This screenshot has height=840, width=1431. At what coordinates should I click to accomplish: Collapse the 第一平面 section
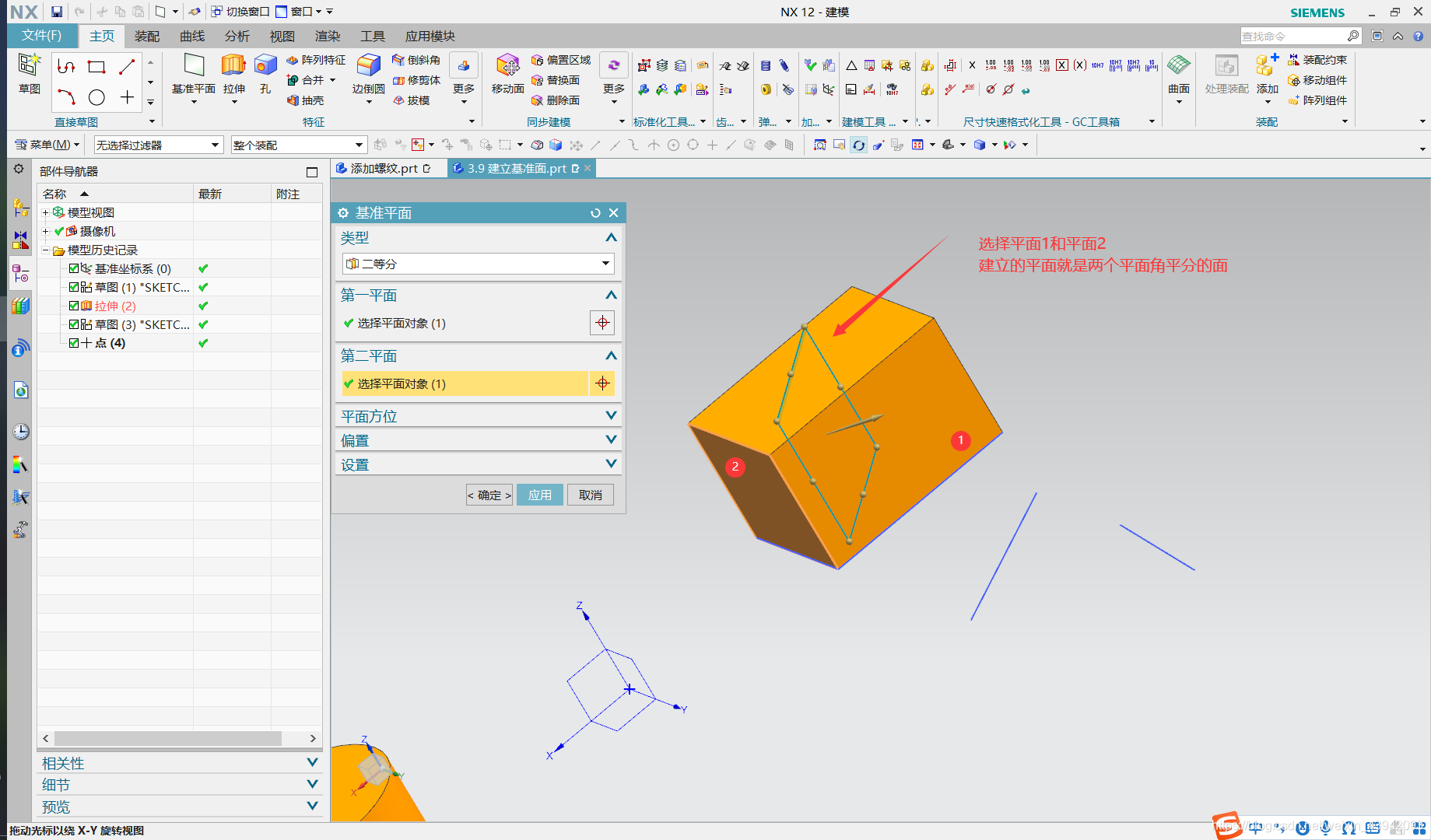611,295
